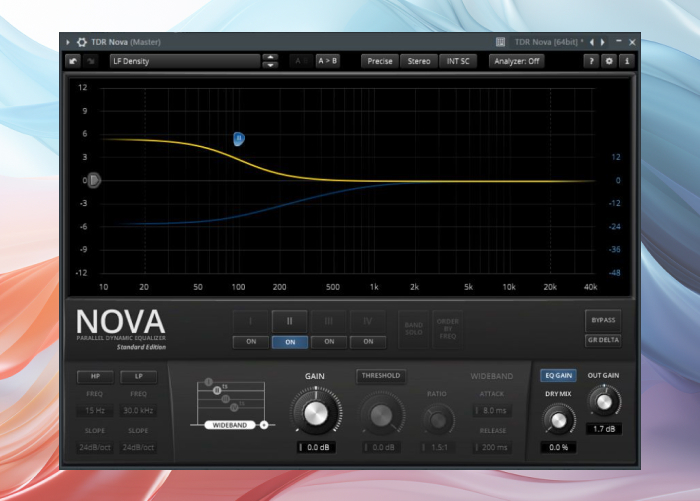Image resolution: width=700 pixels, height=501 pixels.
Task: Open the Analyzer: Off selector
Action: (x=517, y=61)
